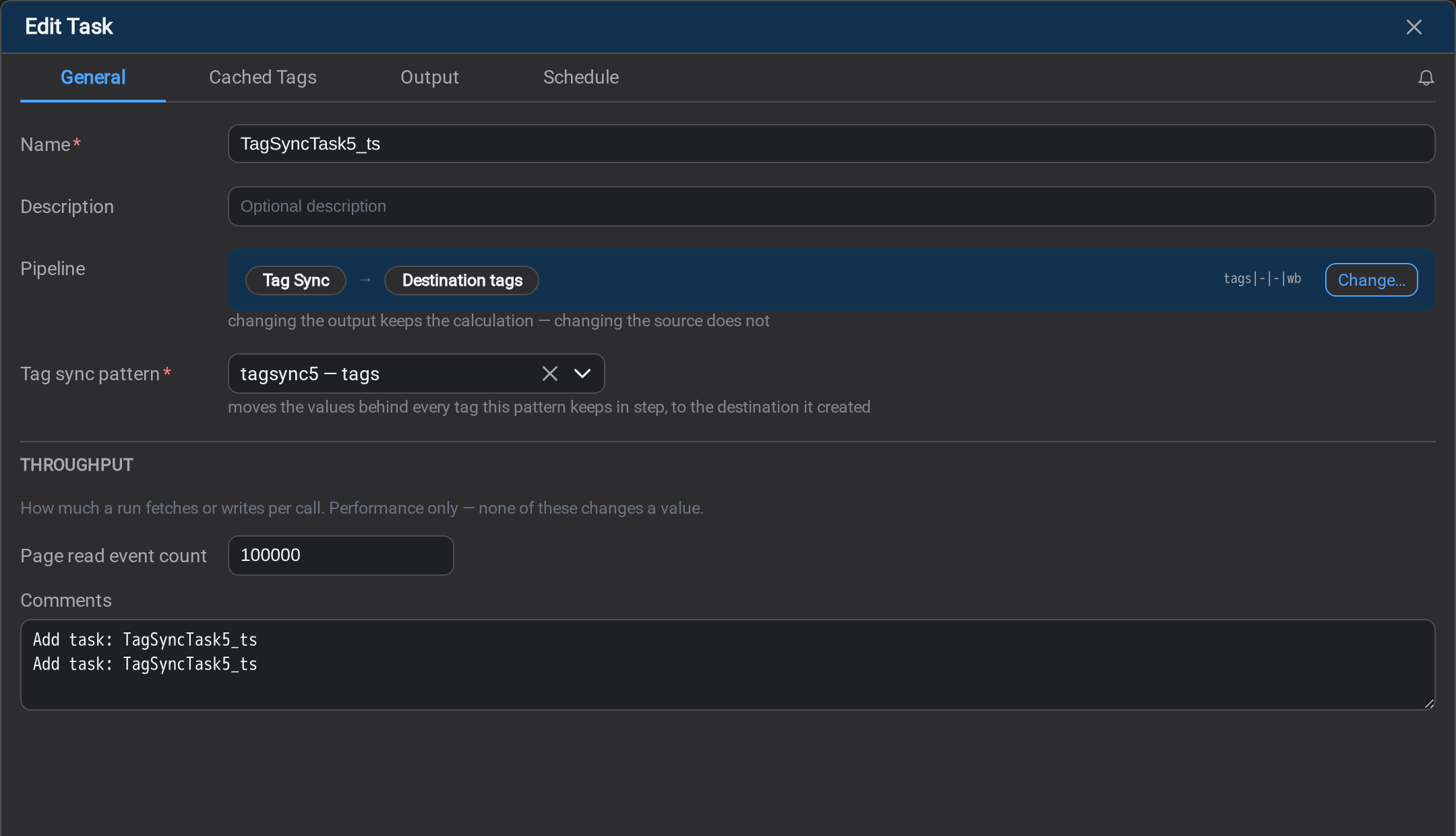The image size is (1456, 836).
Task: Switch to the General tab
Action: (x=93, y=78)
